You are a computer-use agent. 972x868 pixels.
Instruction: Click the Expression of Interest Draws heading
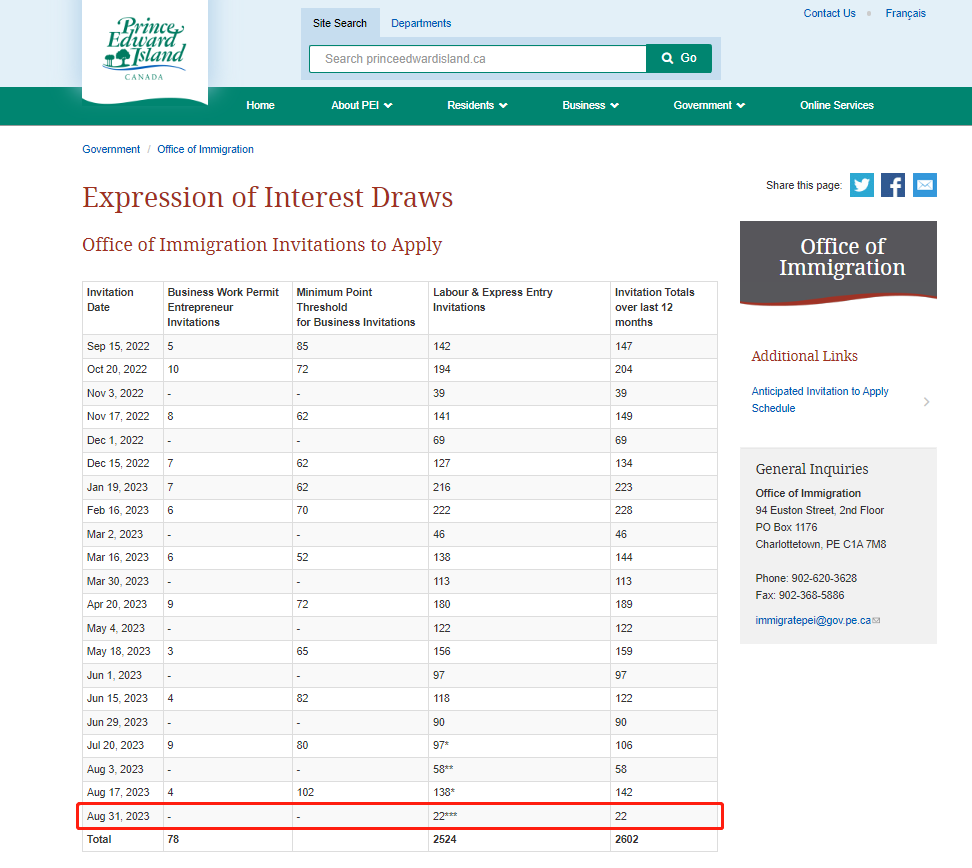(268, 198)
